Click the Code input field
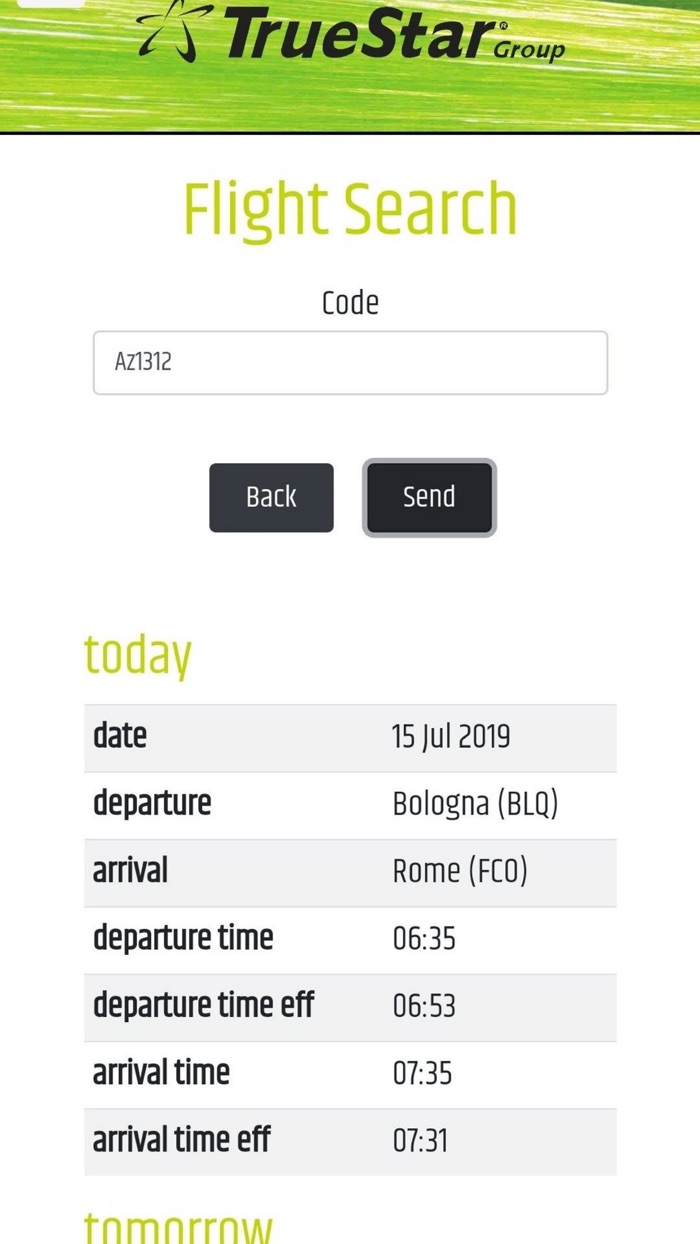The image size is (700, 1244). tap(350, 362)
